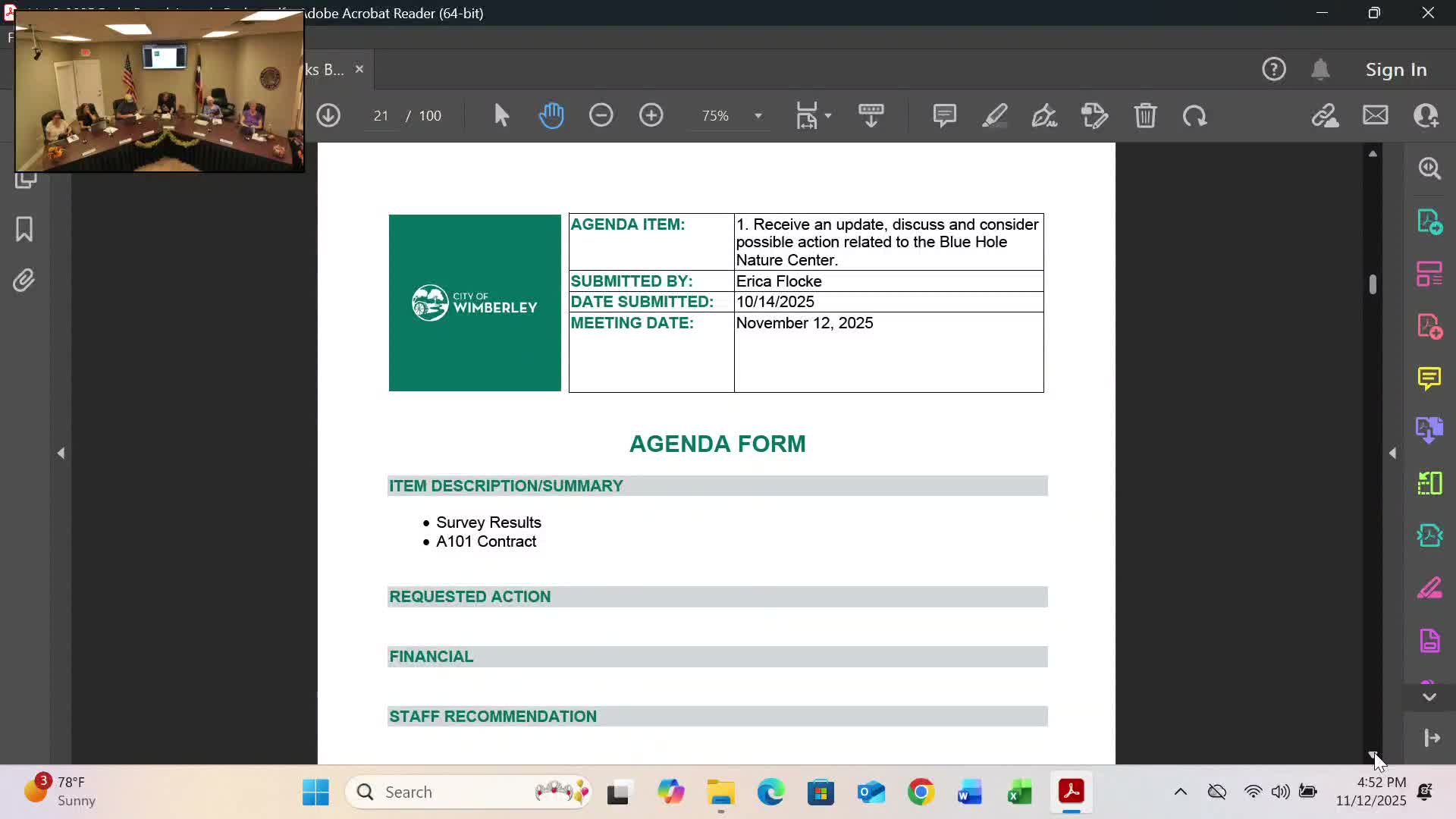The width and height of the screenshot is (1456, 819).
Task: Click the page number field showing 21
Action: [381, 116]
